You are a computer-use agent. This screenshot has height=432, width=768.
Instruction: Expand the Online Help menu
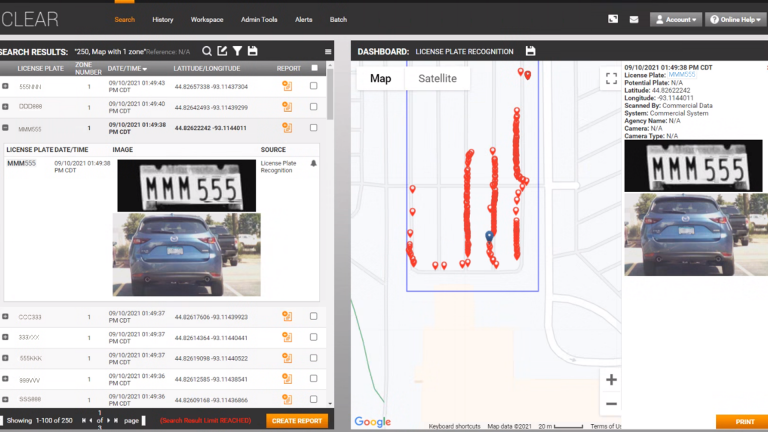[x=735, y=19]
